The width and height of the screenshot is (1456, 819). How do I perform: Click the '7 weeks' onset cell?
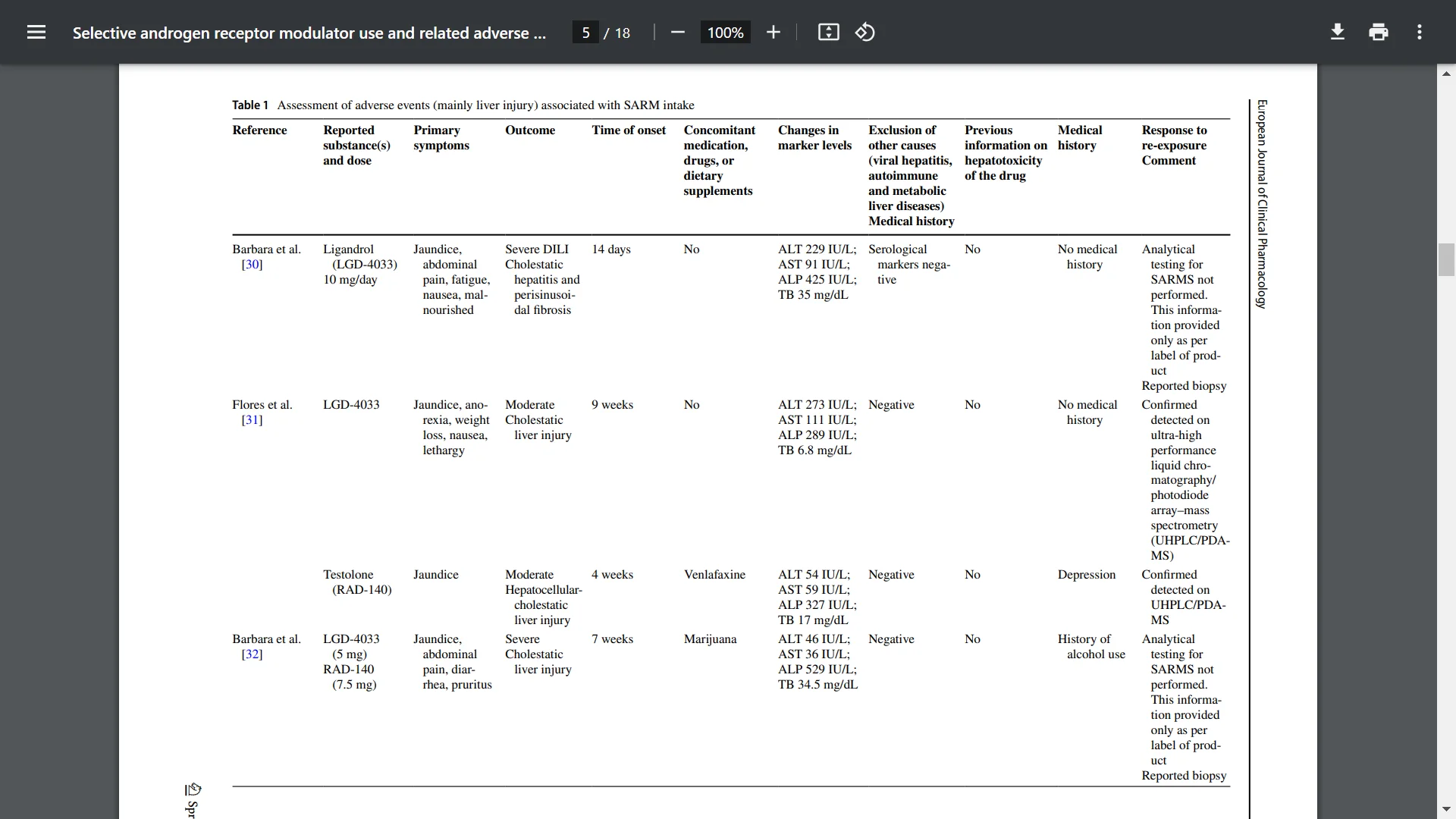612,639
